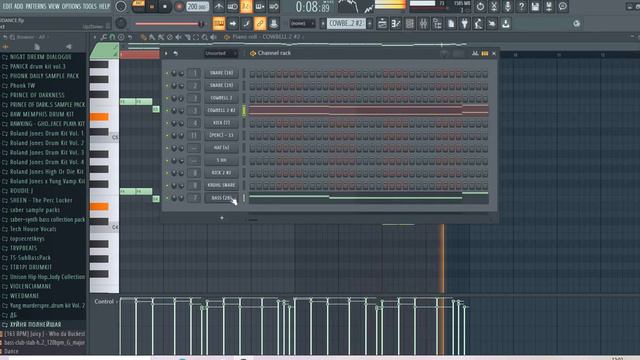640x360 pixels.
Task: Open the plugin picker plug icon
Action: click(x=464, y=24)
